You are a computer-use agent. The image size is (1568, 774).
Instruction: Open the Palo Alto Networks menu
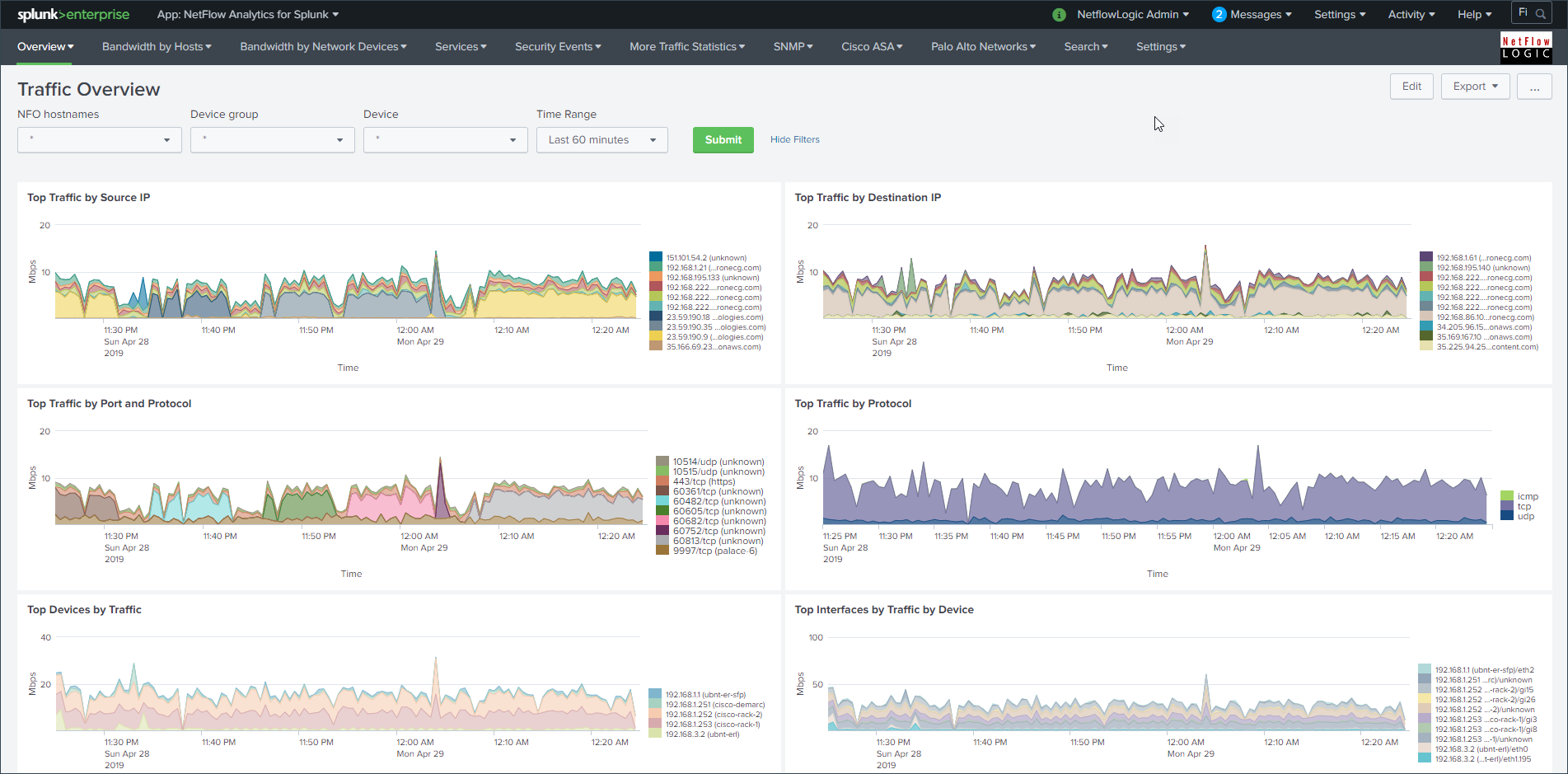click(983, 47)
